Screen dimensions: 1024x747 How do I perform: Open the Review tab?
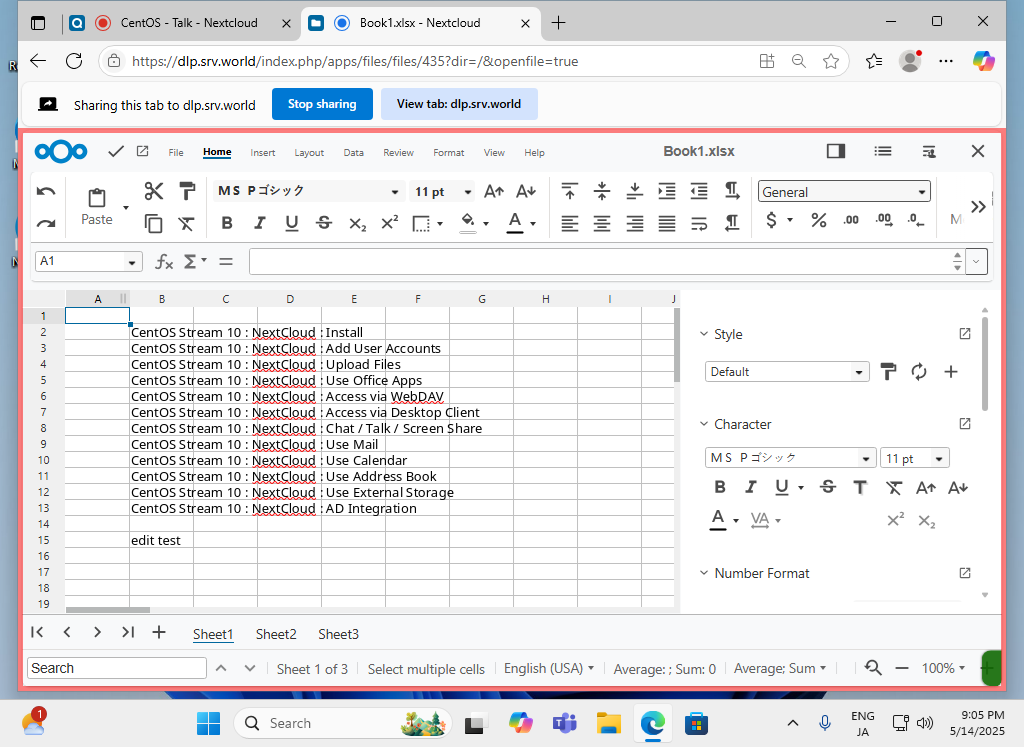pyautogui.click(x=398, y=152)
